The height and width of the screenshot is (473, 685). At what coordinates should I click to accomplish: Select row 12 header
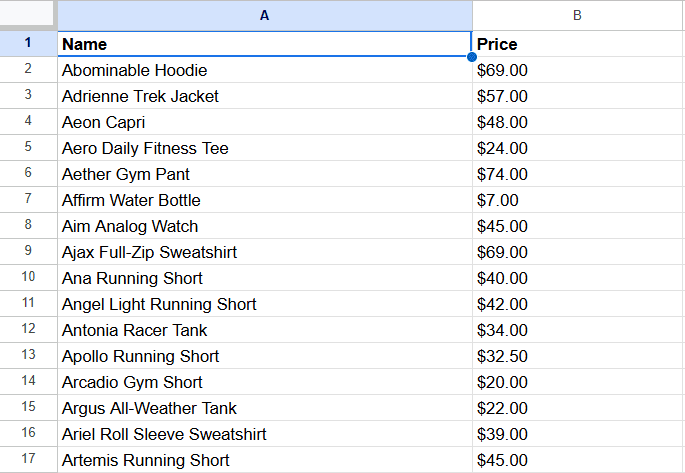28,330
